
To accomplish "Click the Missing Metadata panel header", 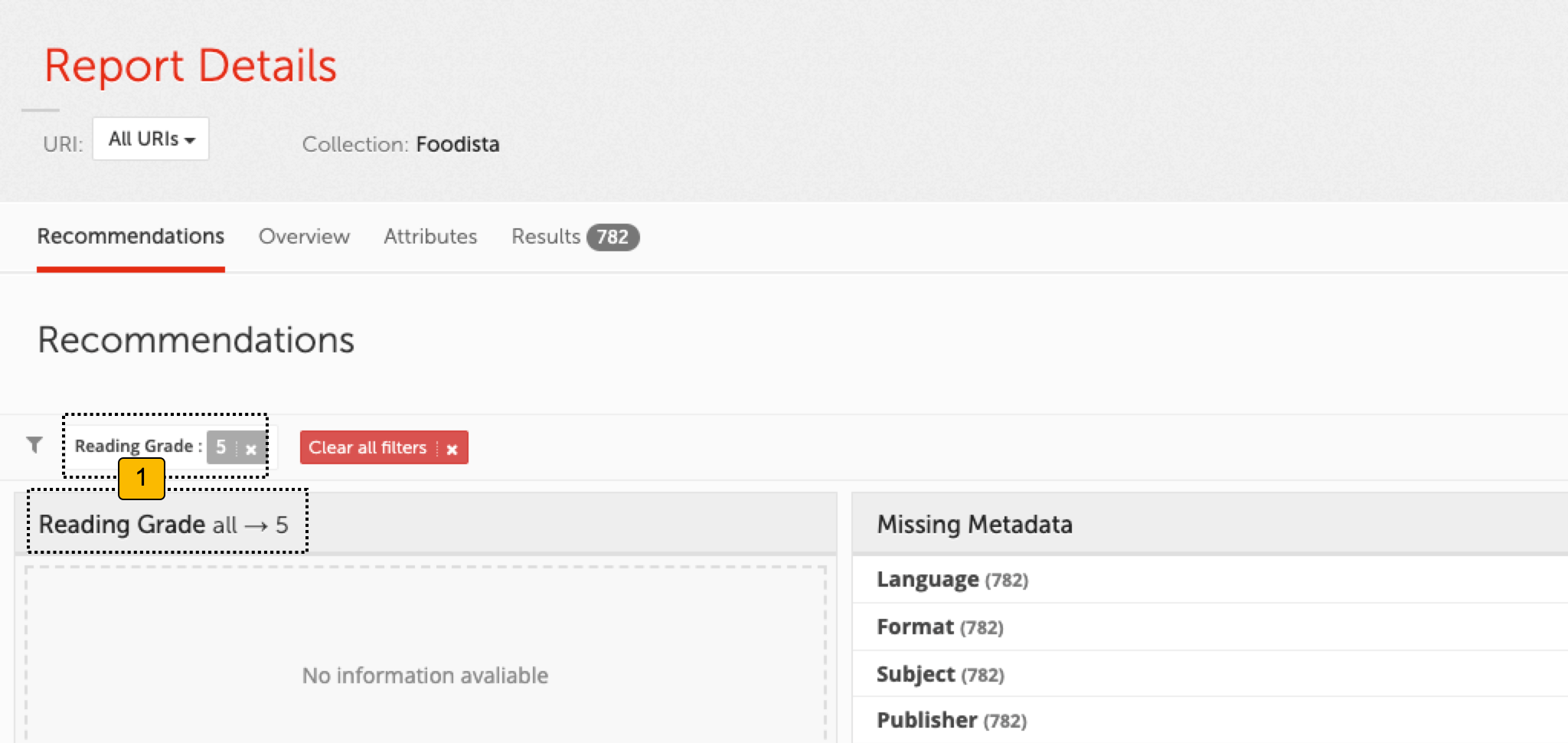I will 974,525.
